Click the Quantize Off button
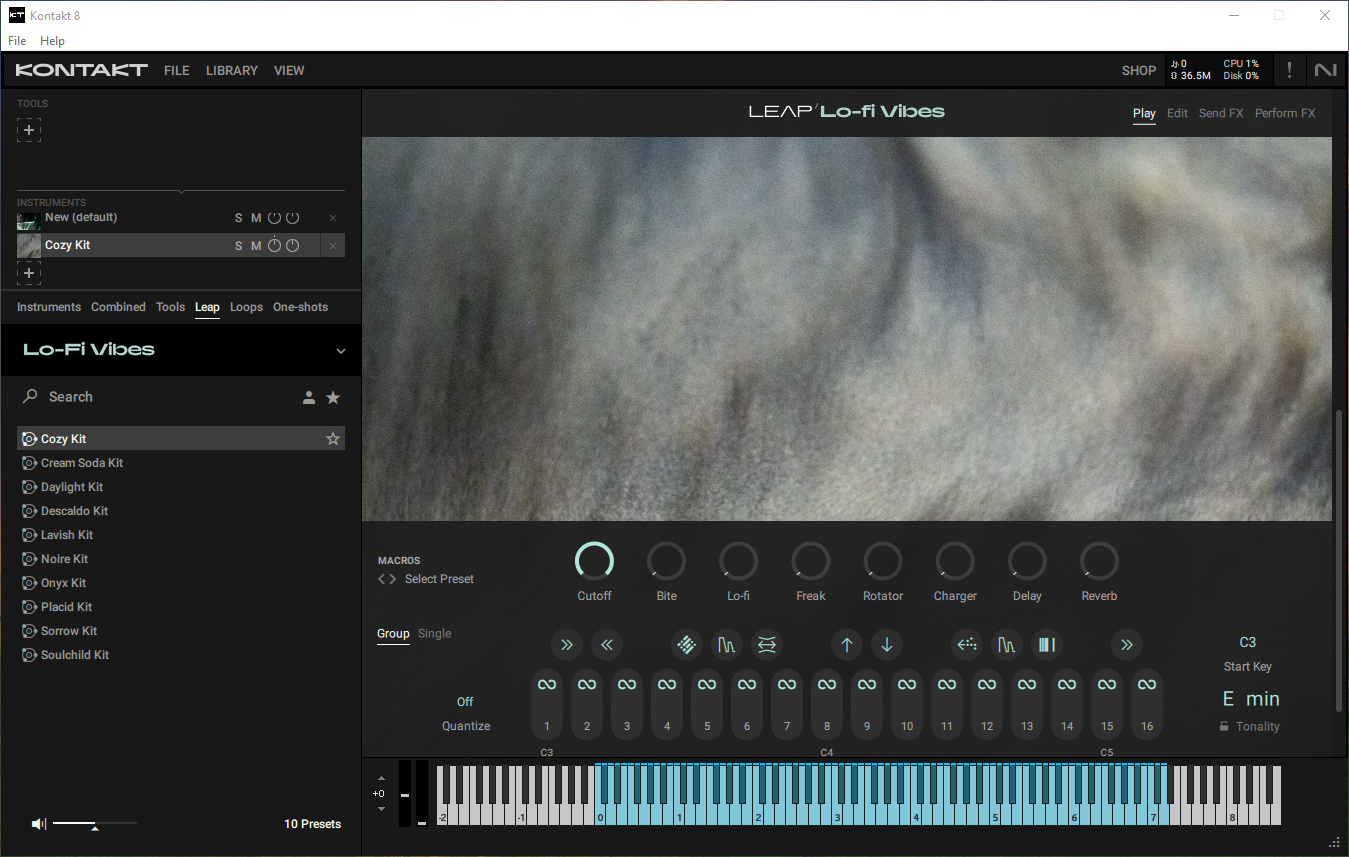Screen dimensions: 1349x857 465,701
